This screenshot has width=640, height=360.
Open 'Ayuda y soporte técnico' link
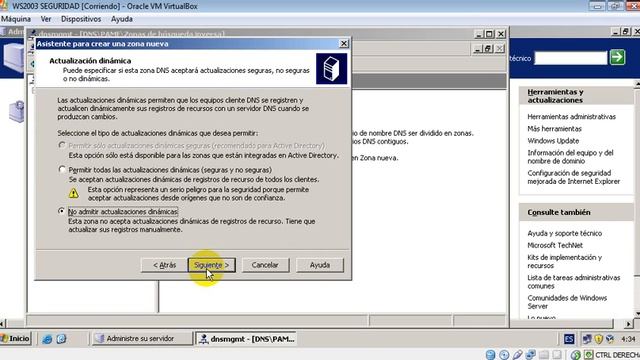coord(564,233)
